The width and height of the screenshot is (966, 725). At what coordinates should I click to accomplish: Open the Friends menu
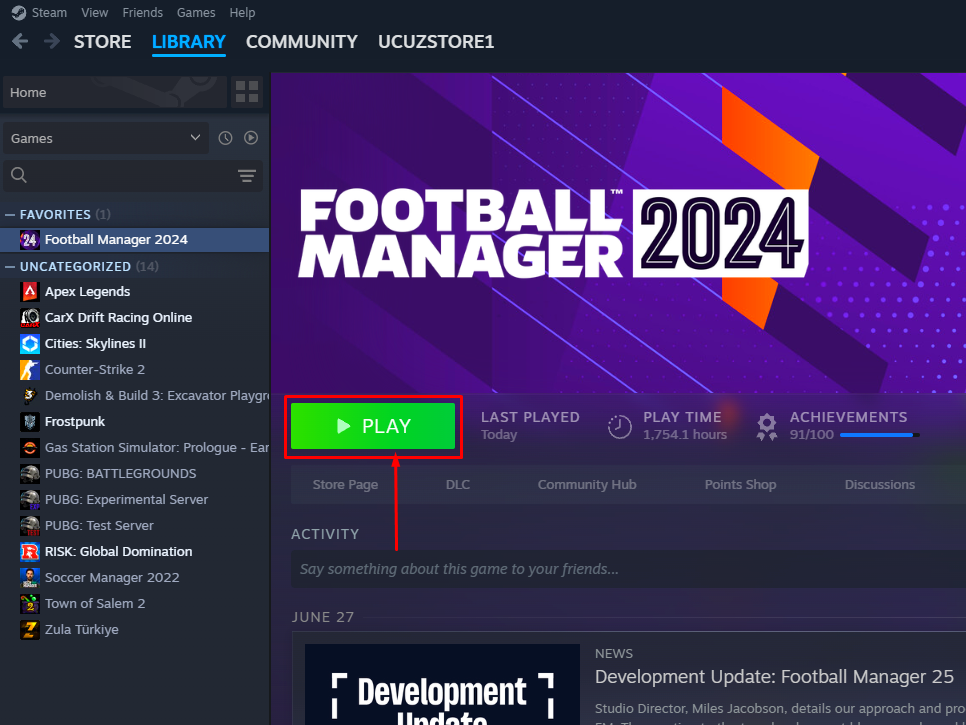[x=142, y=12]
